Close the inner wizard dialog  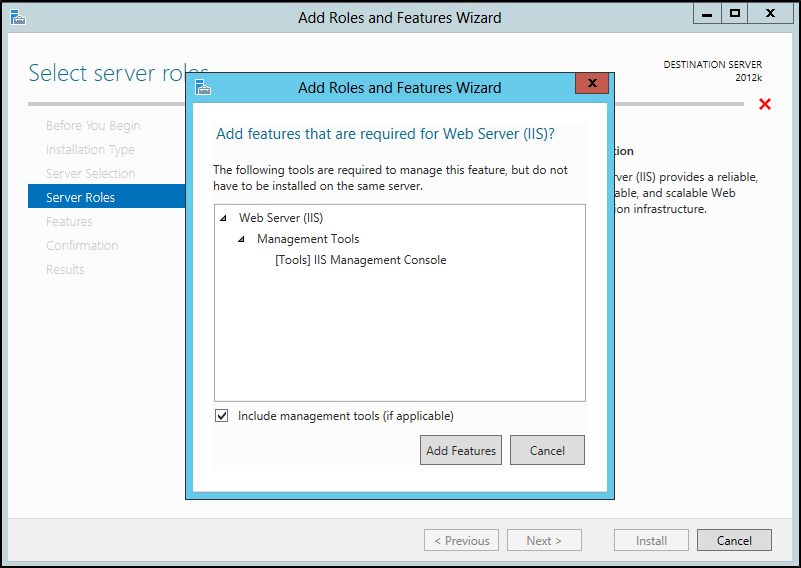tap(592, 83)
